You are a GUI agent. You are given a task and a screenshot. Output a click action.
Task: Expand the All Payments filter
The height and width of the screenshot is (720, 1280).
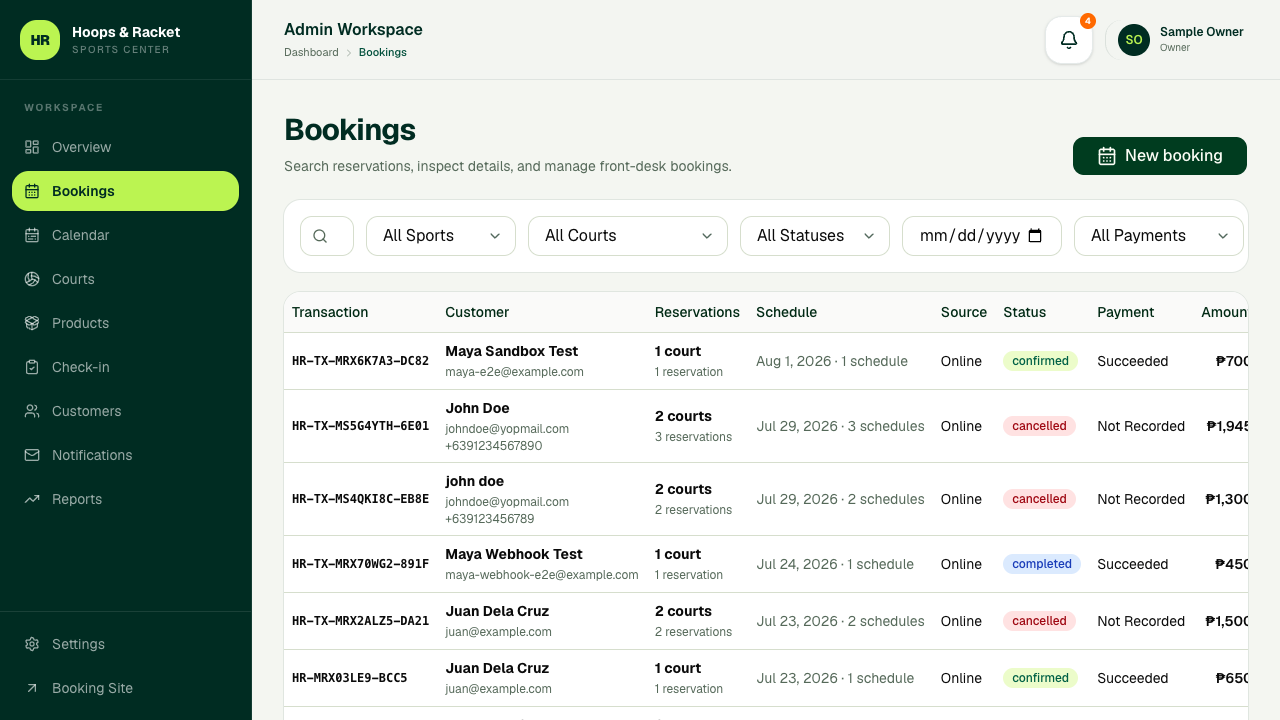point(1159,236)
